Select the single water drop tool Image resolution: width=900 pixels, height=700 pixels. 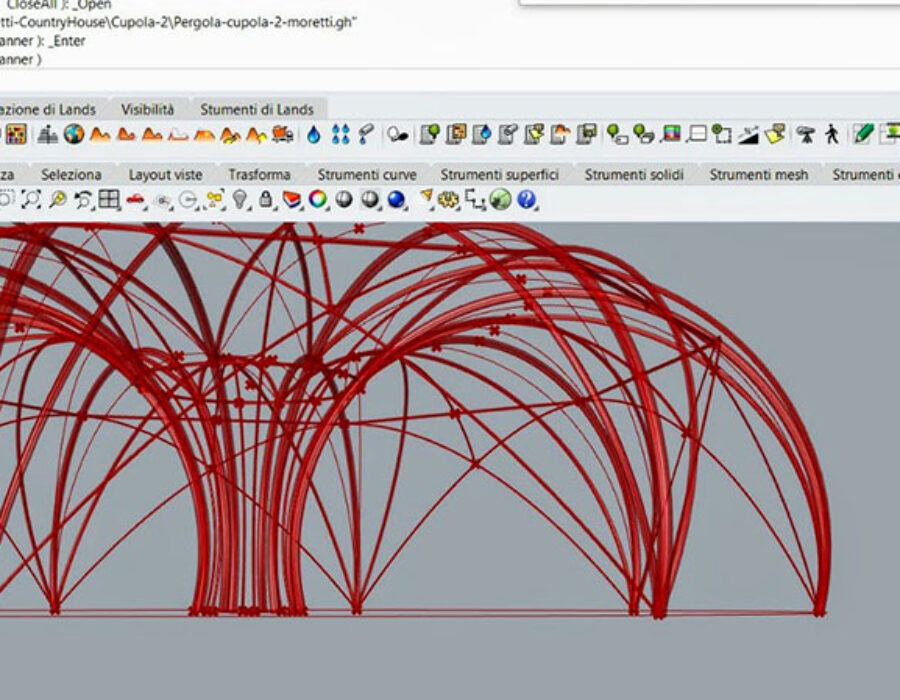(x=314, y=134)
